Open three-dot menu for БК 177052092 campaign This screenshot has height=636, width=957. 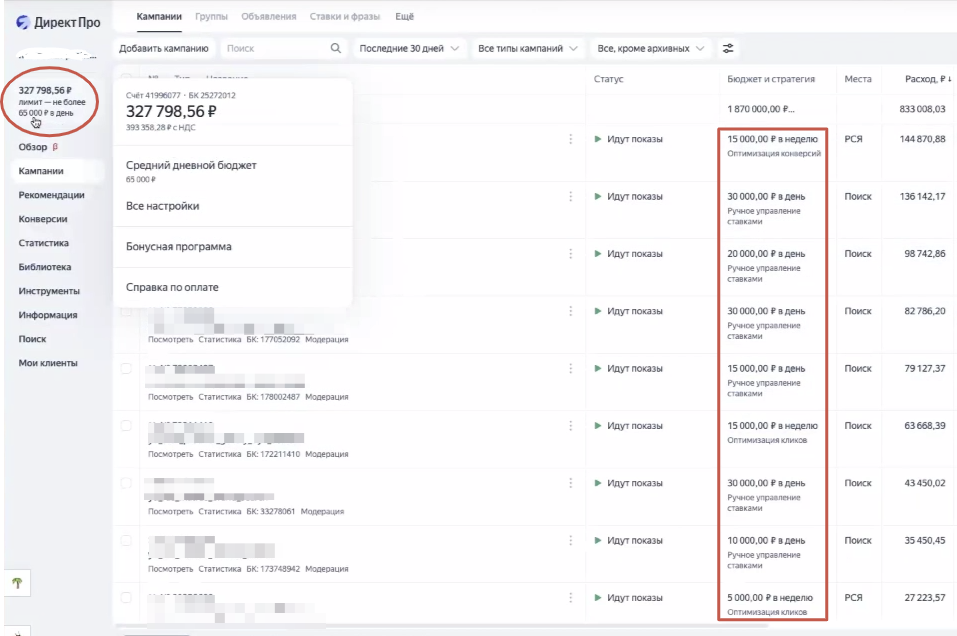point(571,311)
